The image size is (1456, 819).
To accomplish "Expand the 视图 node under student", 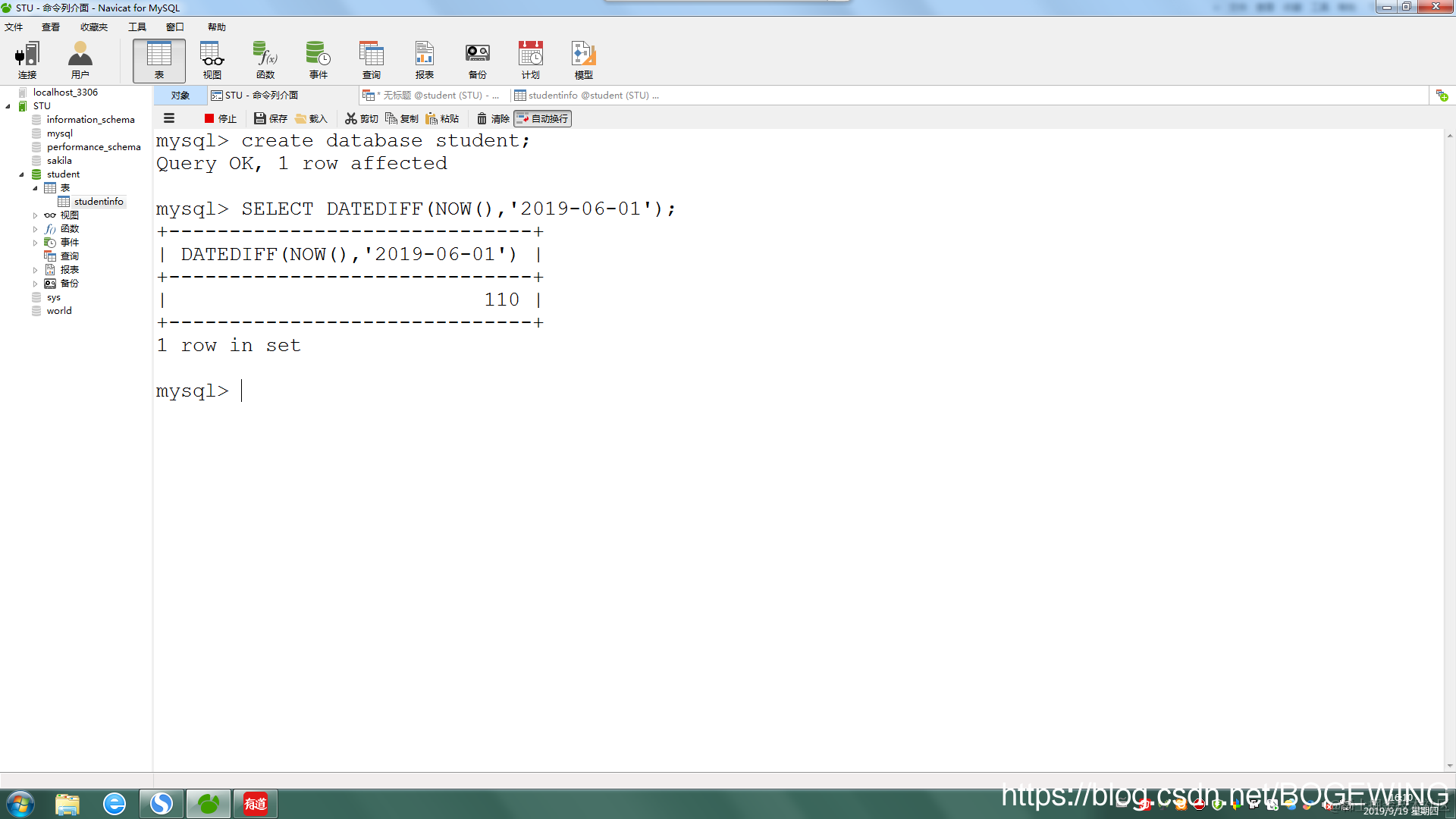I will pos(35,215).
